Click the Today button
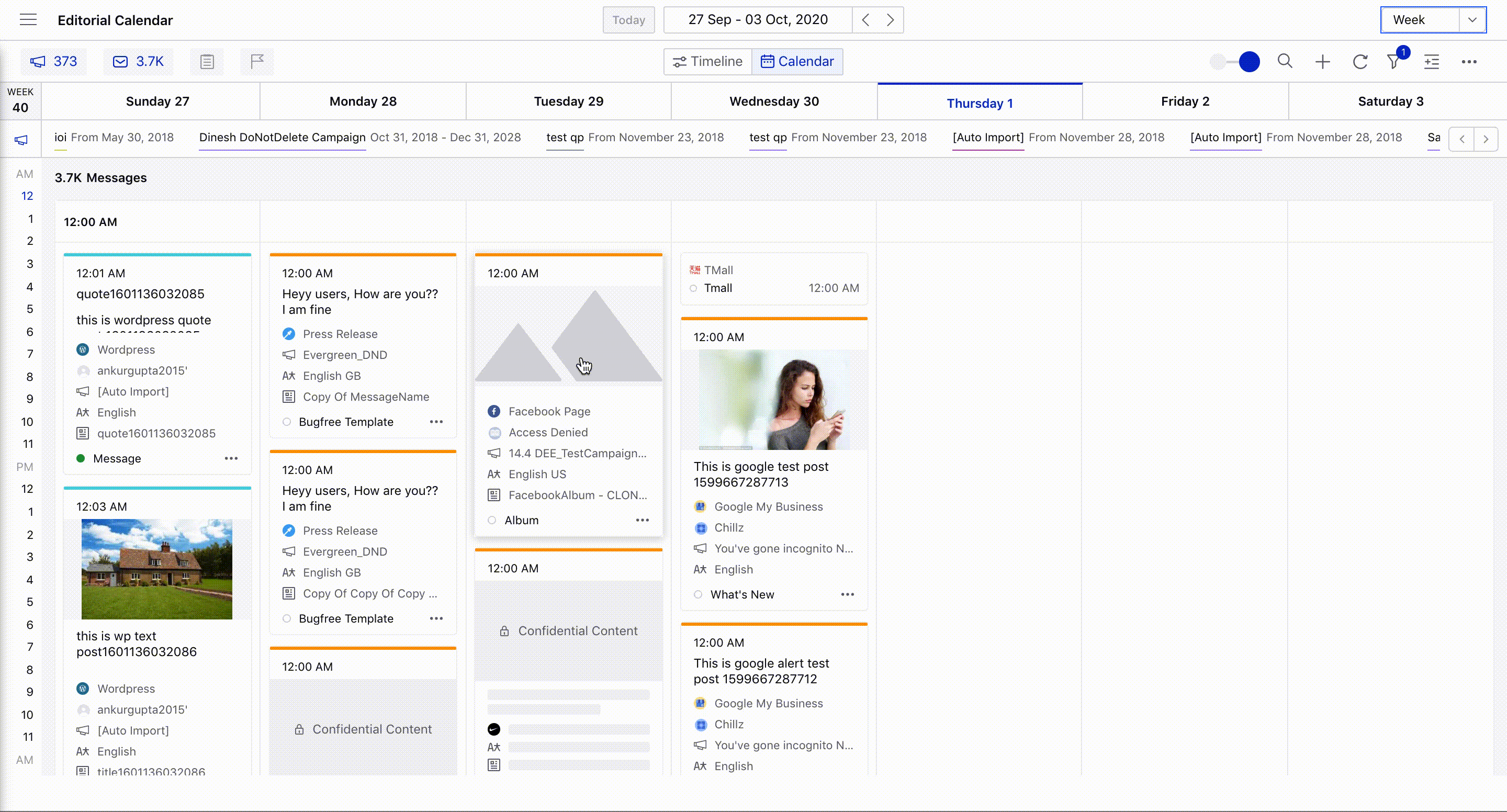This screenshot has height=812, width=1507. (629, 19)
